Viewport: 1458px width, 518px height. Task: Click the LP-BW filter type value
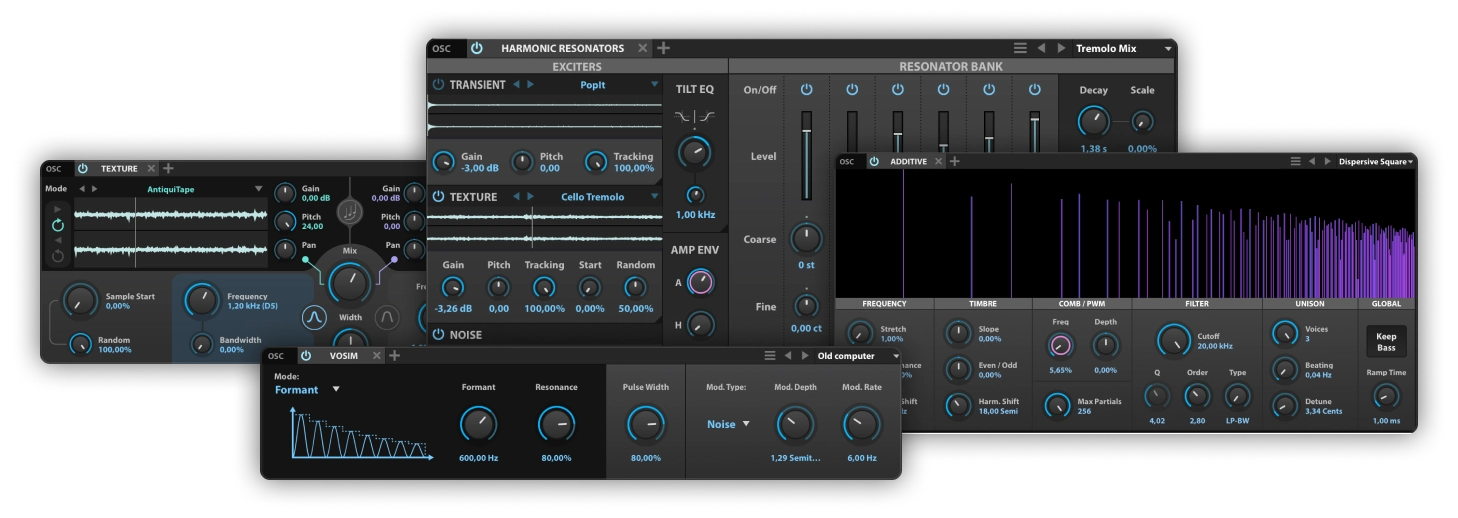[x=1237, y=421]
